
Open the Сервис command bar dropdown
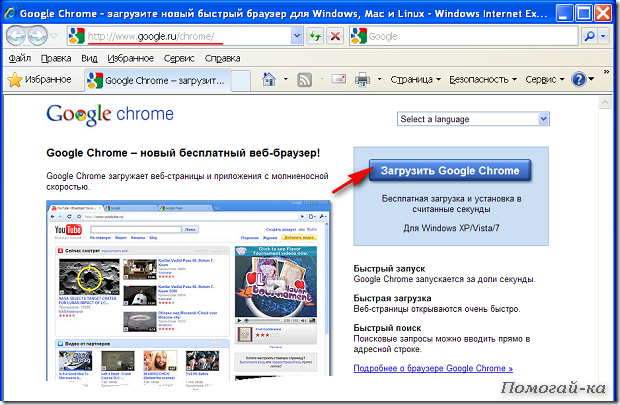(545, 79)
